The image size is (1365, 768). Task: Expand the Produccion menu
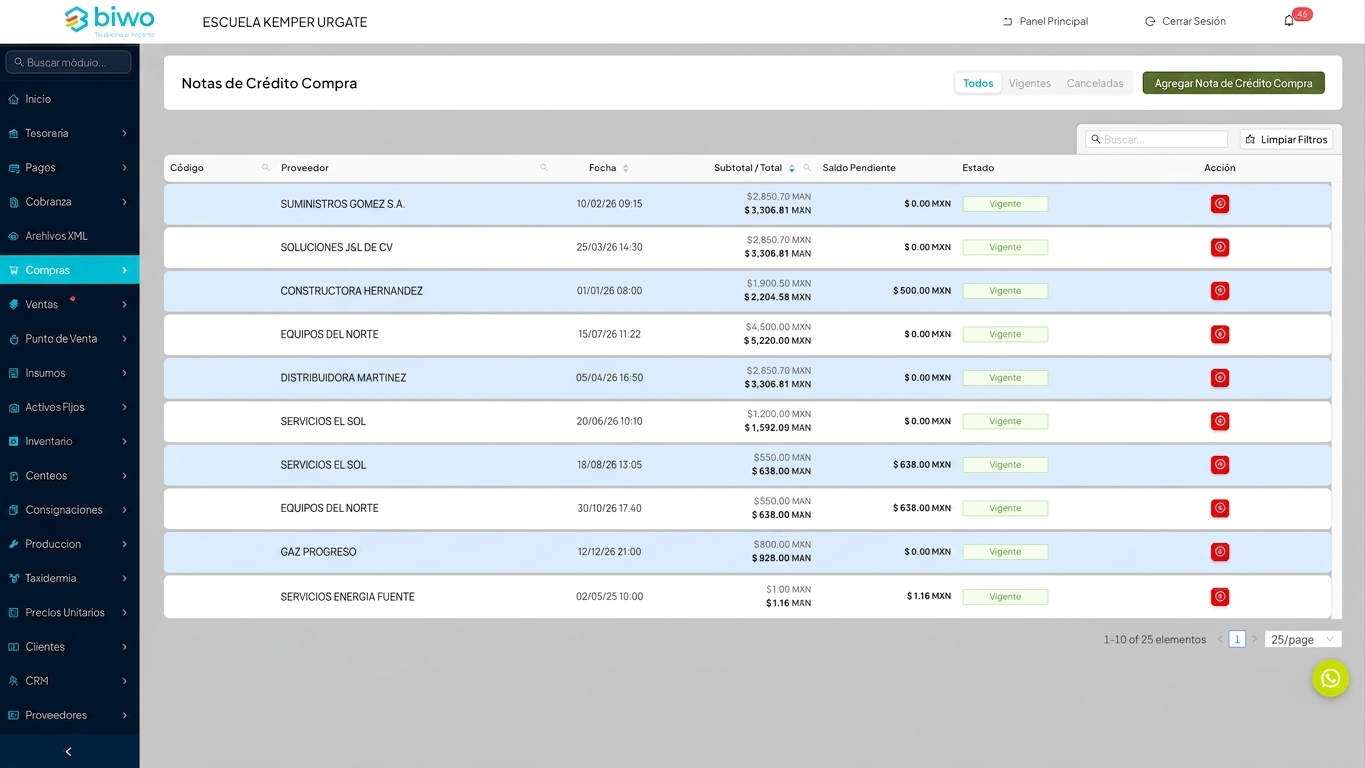tap(70, 544)
